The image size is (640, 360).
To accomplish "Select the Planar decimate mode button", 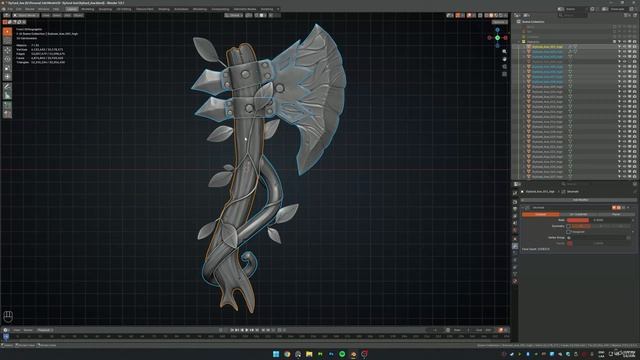I will tap(615, 214).
